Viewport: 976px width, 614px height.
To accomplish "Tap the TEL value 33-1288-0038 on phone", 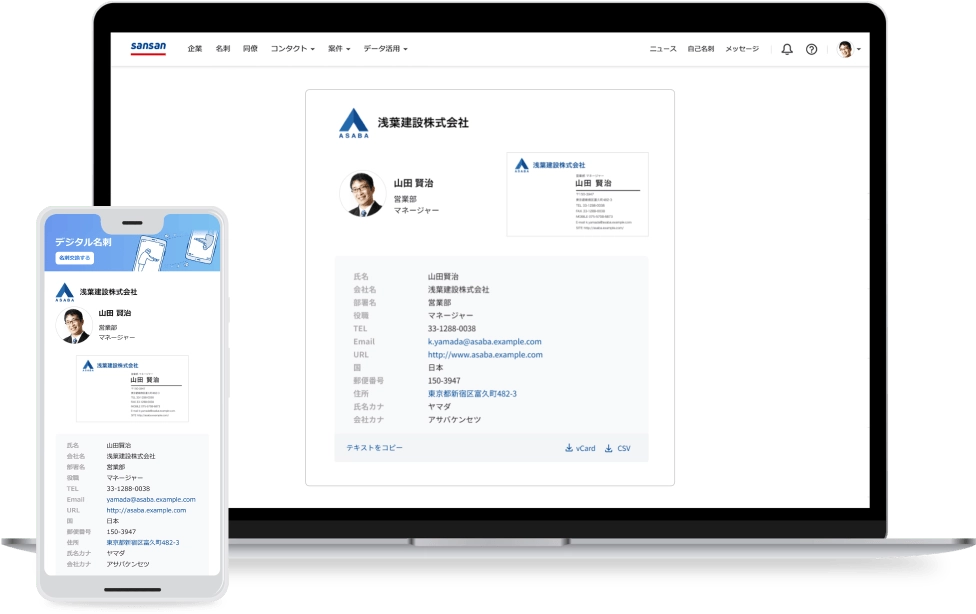I will [x=128, y=489].
